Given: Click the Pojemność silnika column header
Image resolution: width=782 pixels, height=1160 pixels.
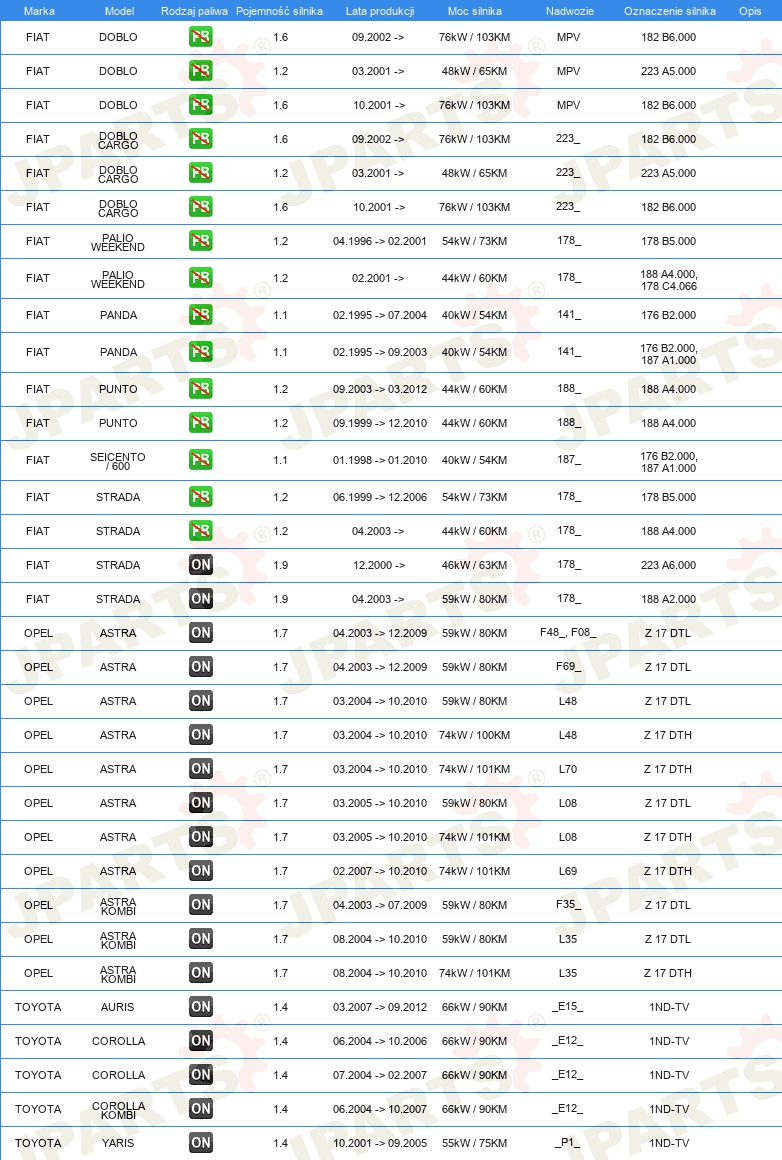Looking at the screenshot, I should (x=280, y=11).
